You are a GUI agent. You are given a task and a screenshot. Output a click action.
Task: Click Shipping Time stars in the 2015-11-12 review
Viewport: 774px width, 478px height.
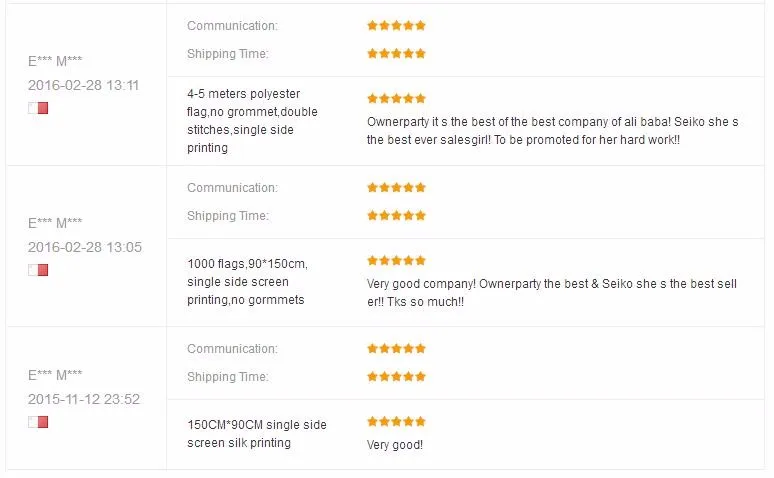tap(396, 376)
